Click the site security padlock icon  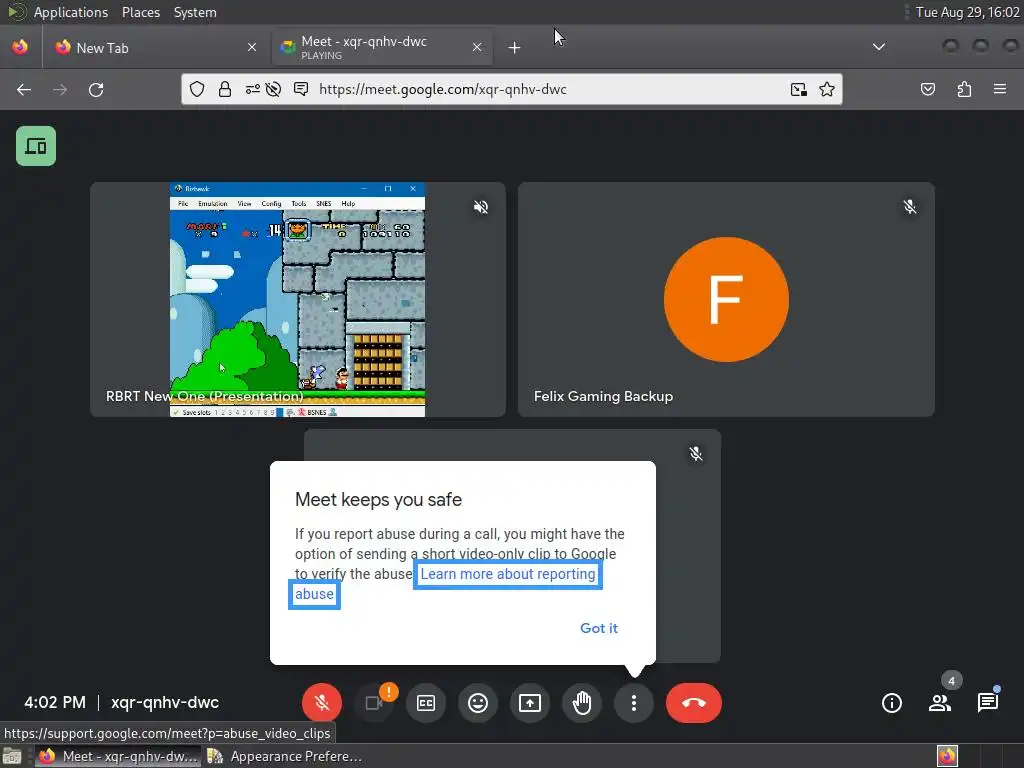(225, 89)
